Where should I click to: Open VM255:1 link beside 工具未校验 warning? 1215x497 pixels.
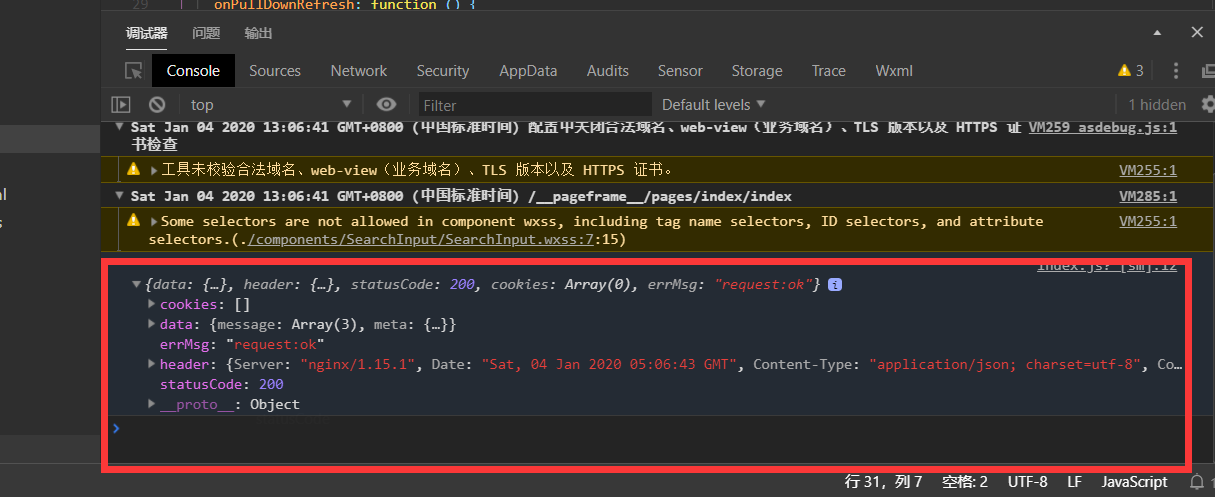coord(1148,170)
